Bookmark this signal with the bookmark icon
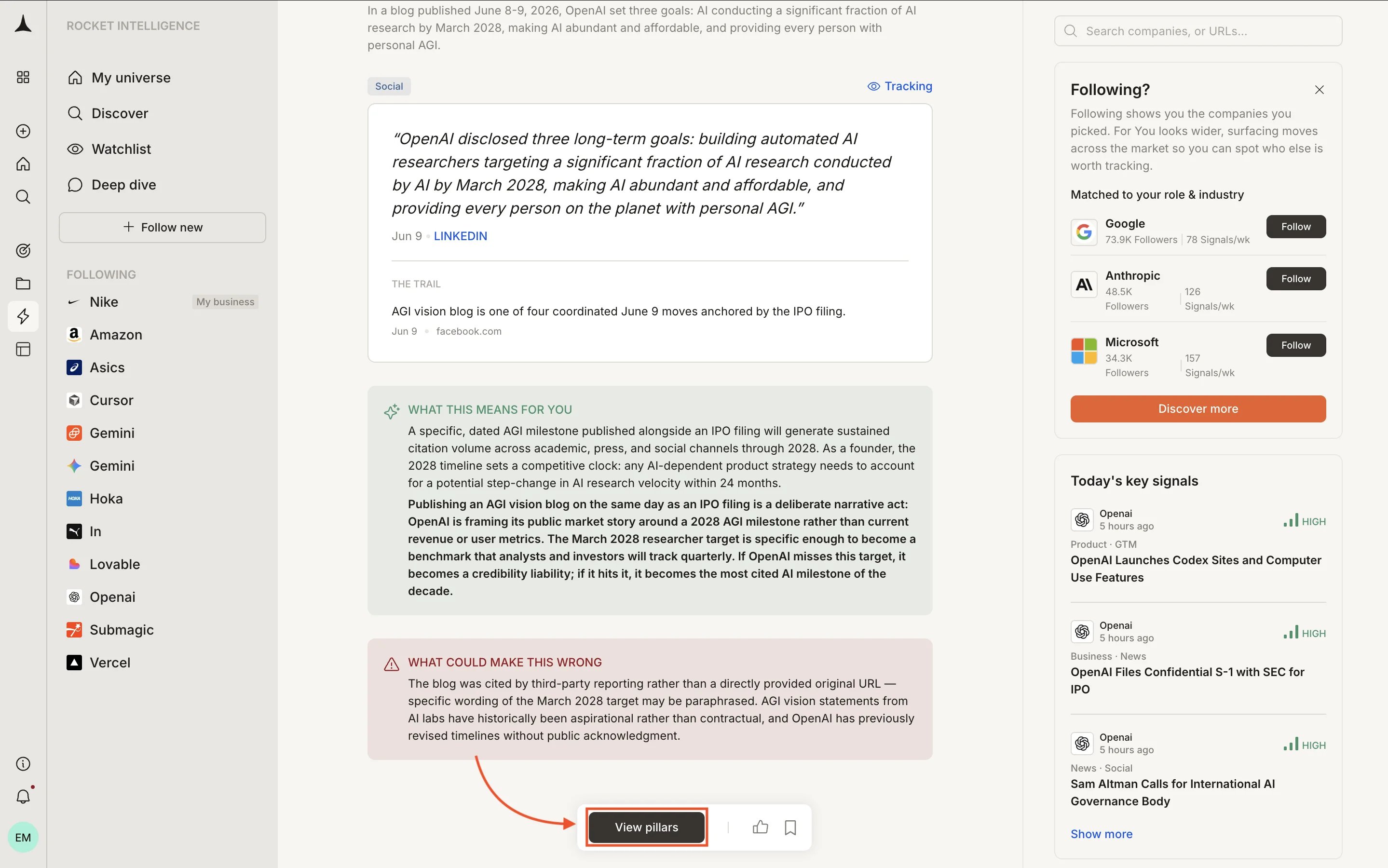This screenshot has width=1388, height=868. [790, 827]
